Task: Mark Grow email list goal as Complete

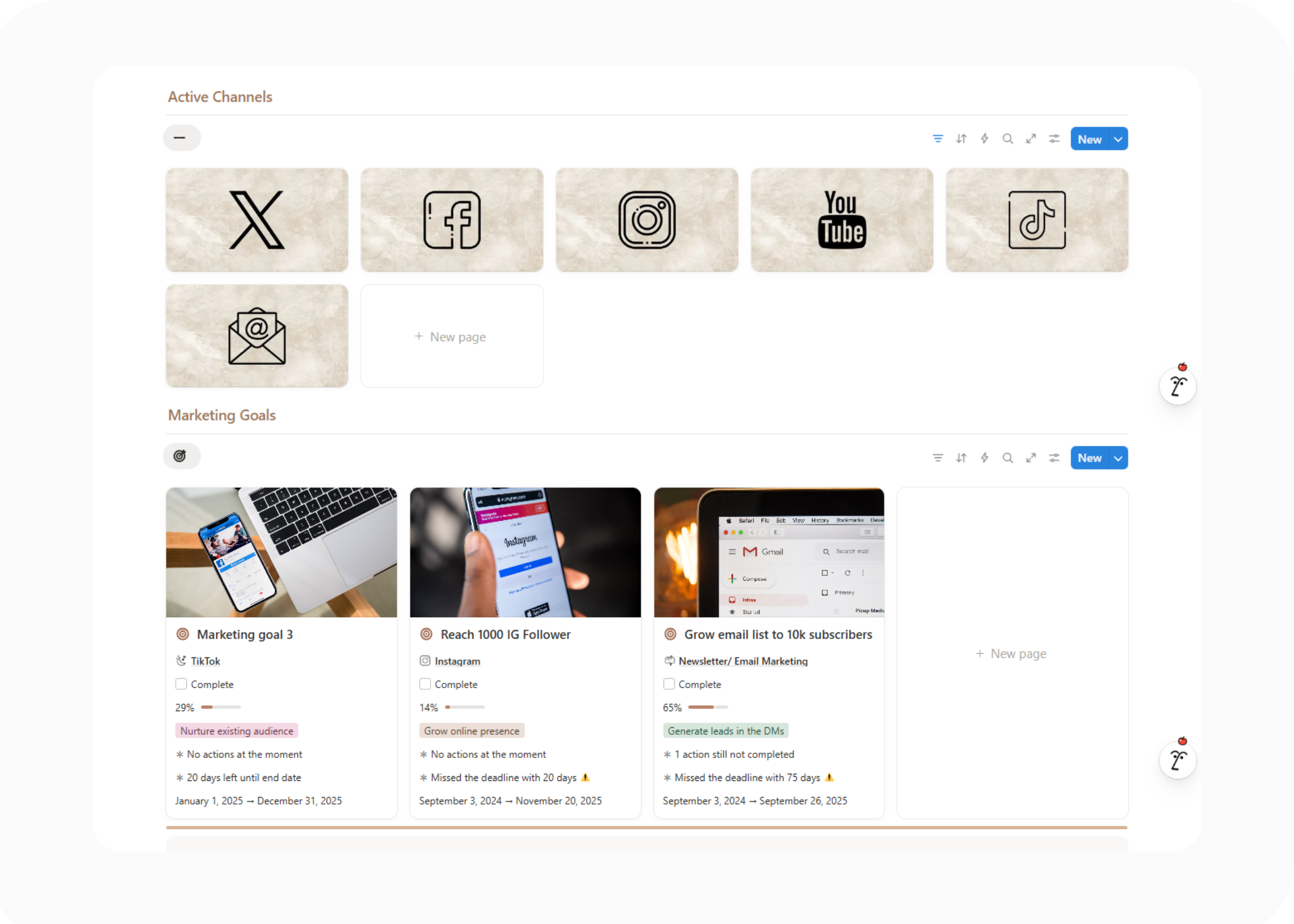Action: tap(669, 684)
